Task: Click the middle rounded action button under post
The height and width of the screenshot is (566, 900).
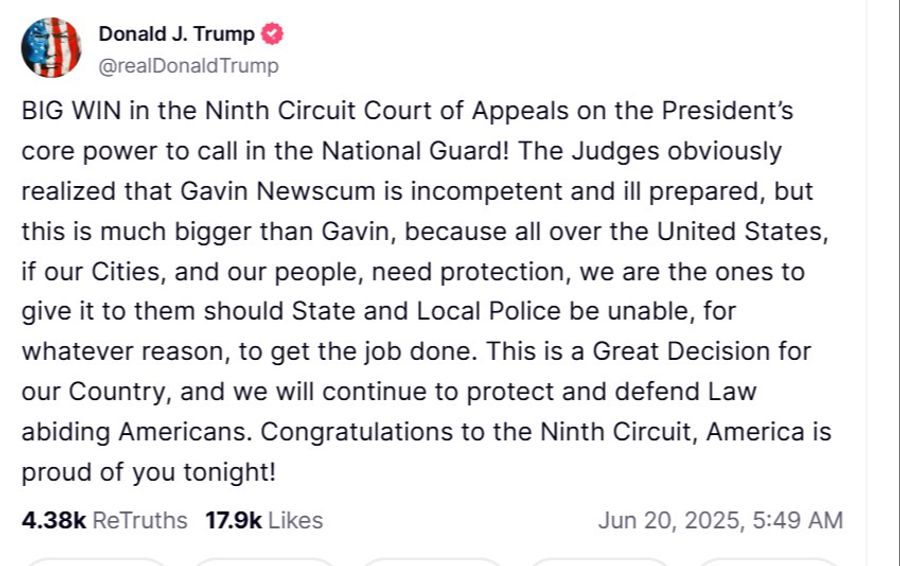Action: coord(432,561)
